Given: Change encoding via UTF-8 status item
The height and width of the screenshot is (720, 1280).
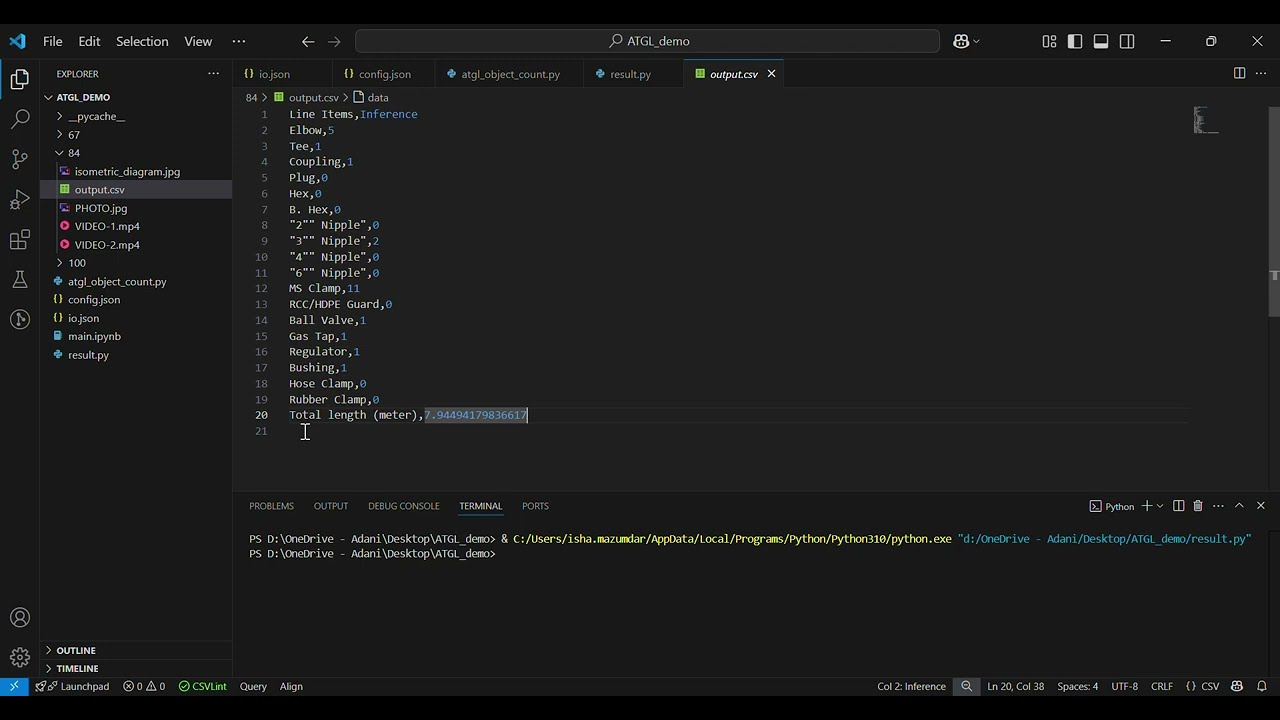Looking at the screenshot, I should pyautogui.click(x=1124, y=686).
